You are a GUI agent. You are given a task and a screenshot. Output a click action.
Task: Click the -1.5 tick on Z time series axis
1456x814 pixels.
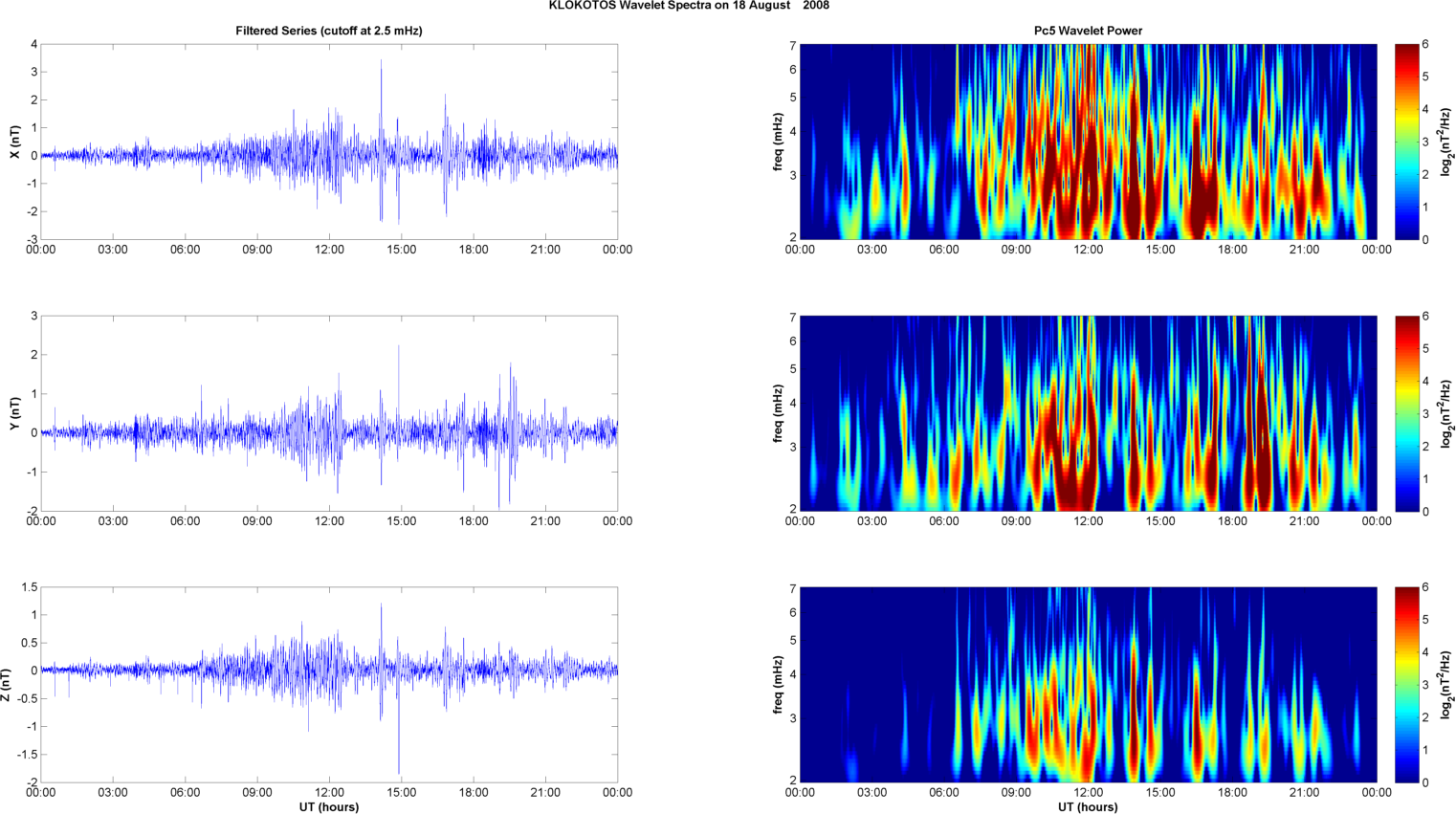pyautogui.click(x=28, y=755)
